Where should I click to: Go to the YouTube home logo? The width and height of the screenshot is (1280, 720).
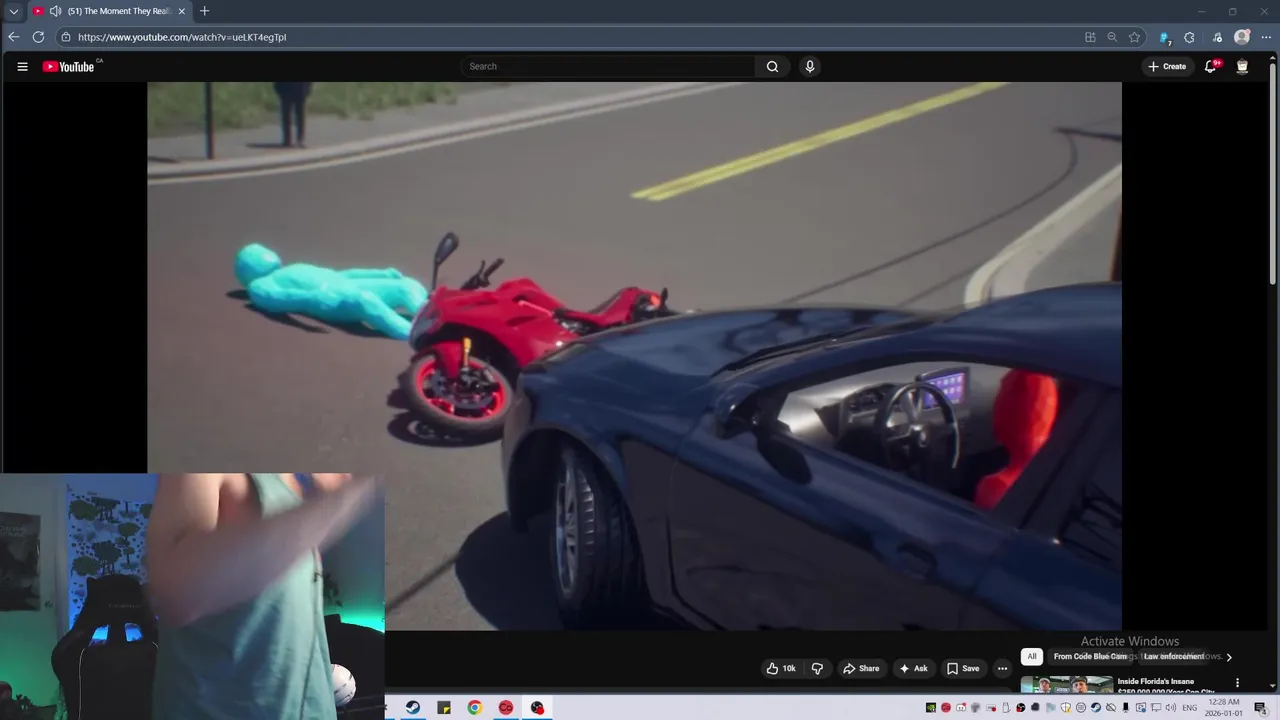(x=68, y=67)
